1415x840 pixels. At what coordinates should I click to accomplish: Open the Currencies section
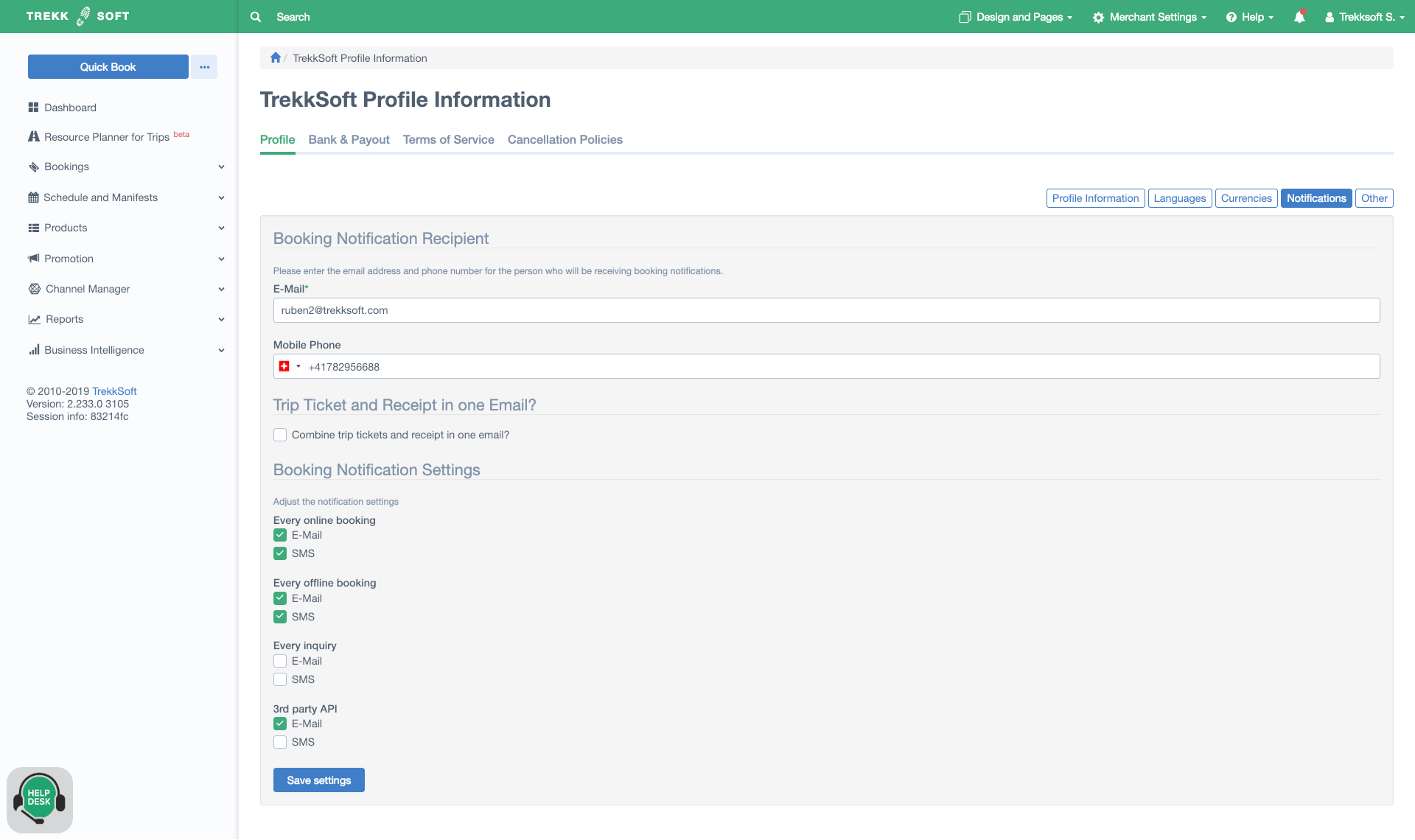pos(1245,198)
